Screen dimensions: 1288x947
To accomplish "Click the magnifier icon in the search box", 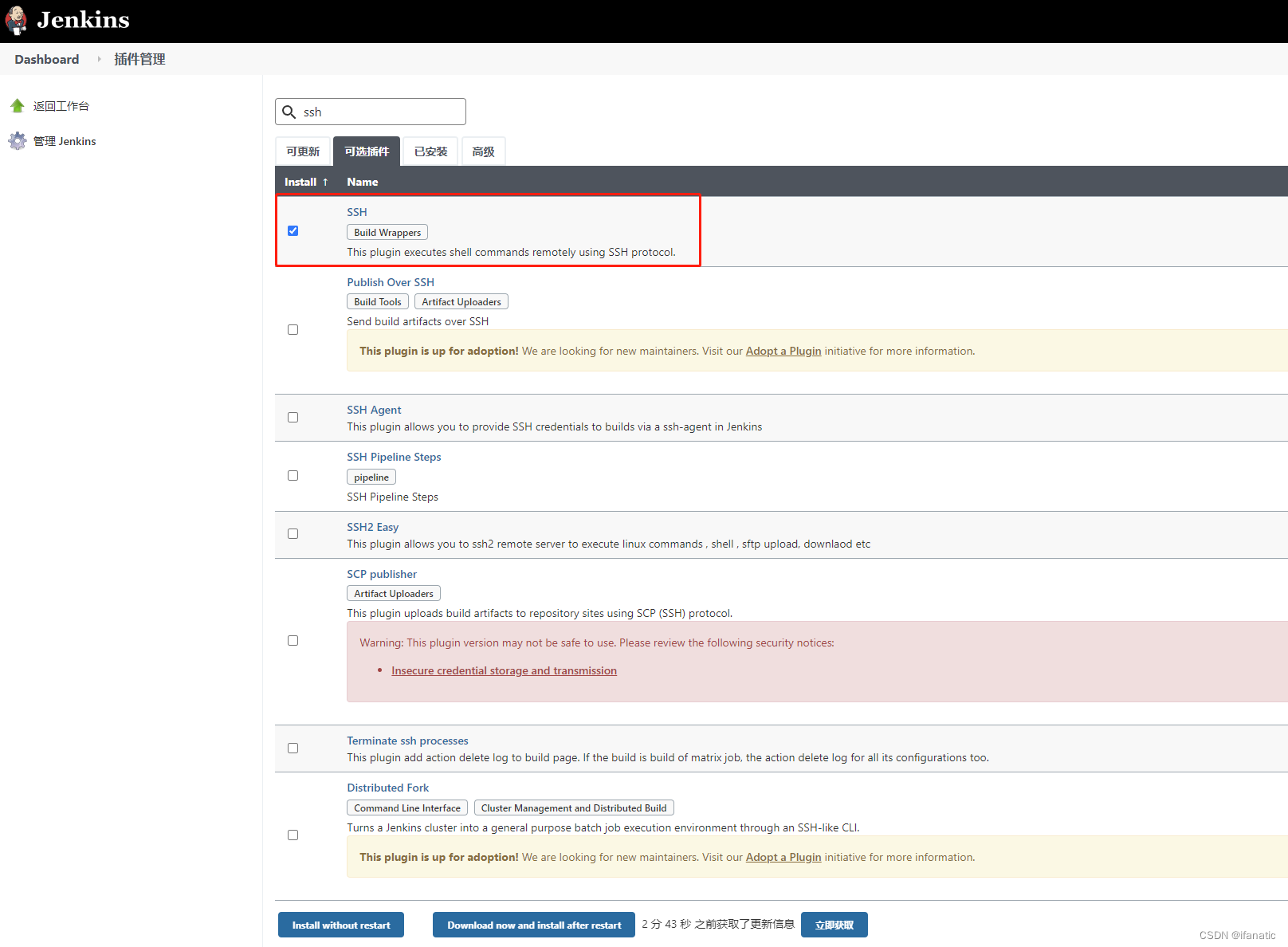I will (x=289, y=112).
